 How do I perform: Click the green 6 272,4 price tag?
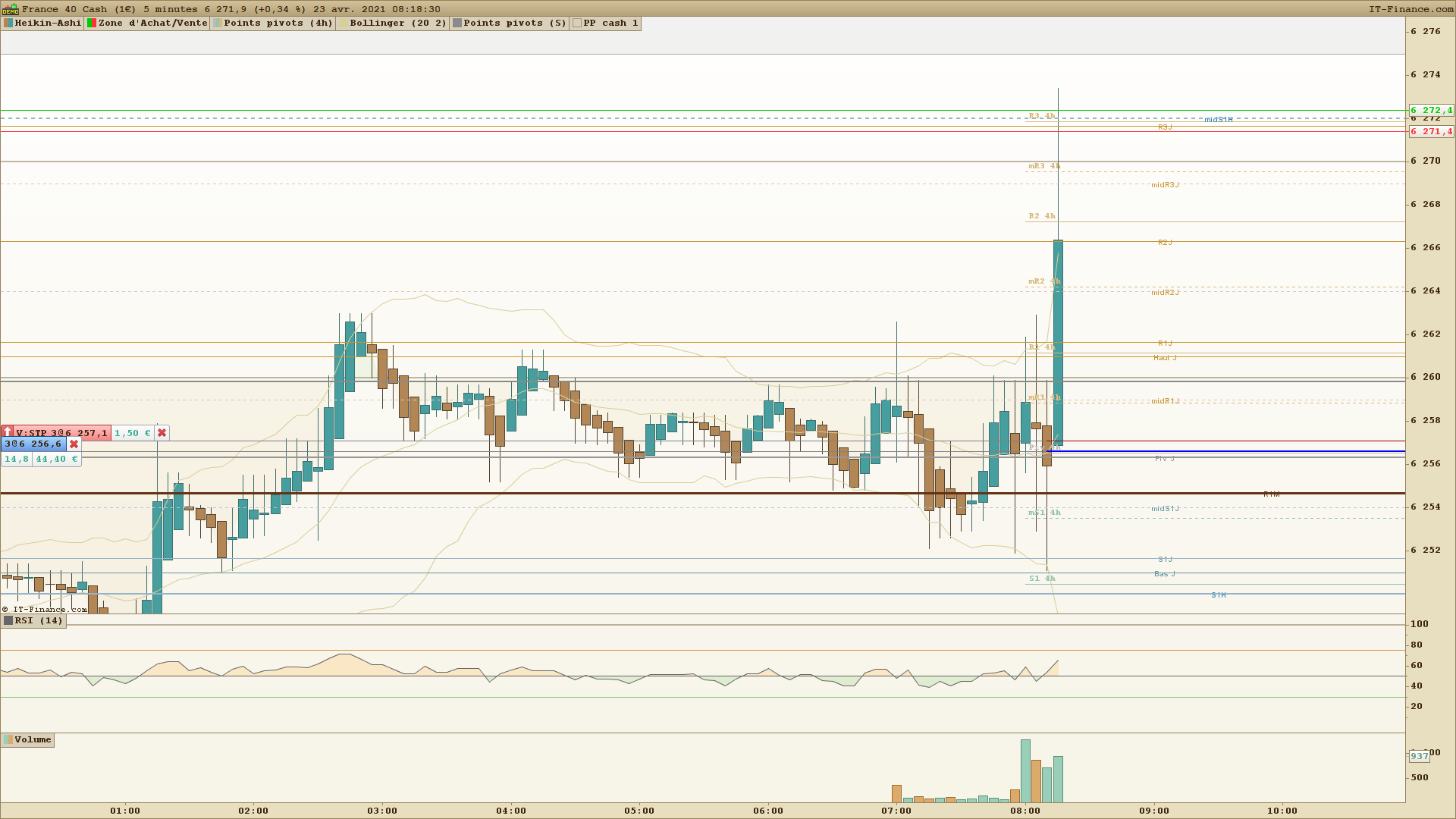(1431, 110)
